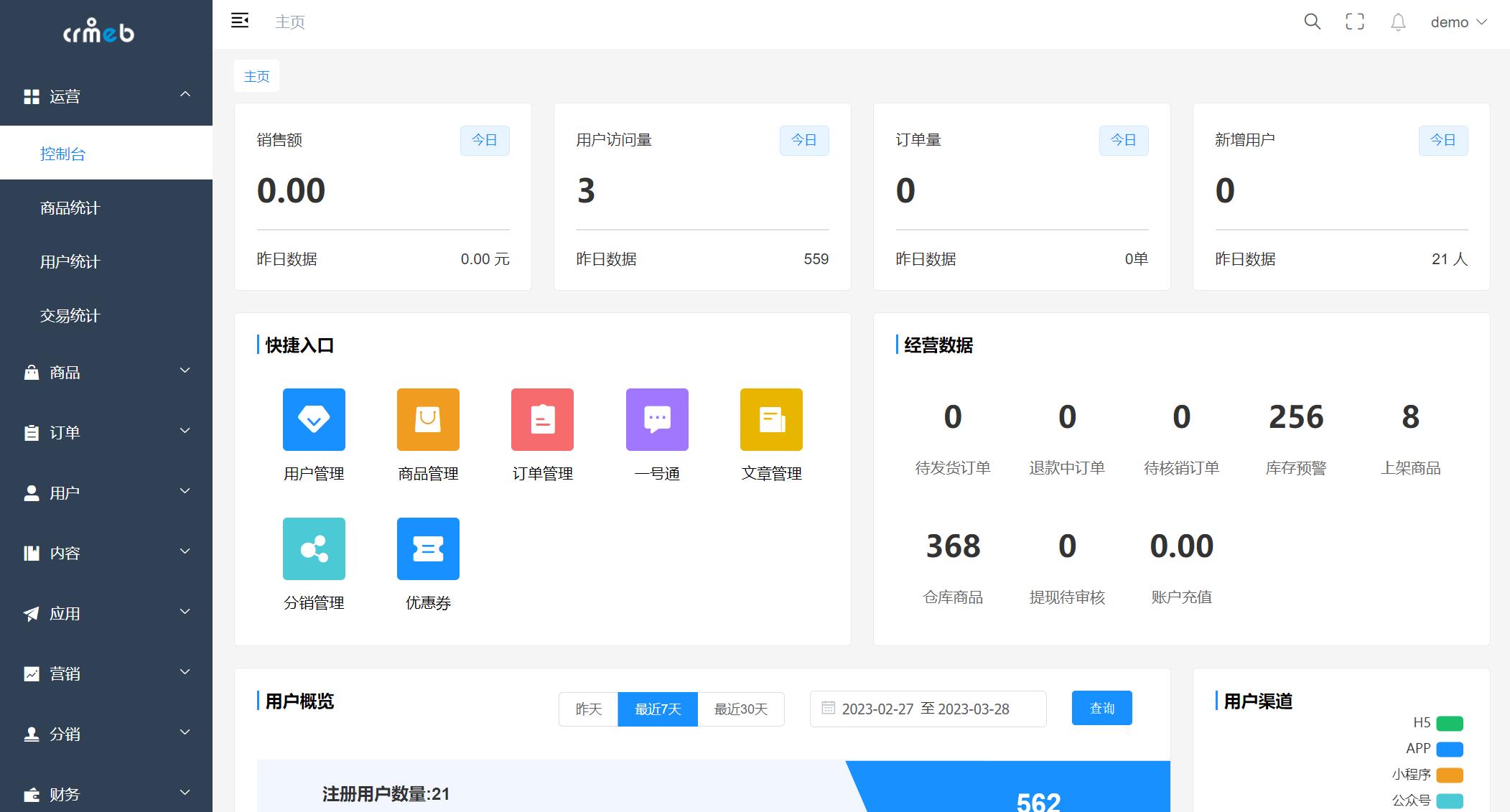Click 待发货订单 count in 经营数据
Image resolution: width=1510 pixels, height=812 pixels.
(x=953, y=416)
